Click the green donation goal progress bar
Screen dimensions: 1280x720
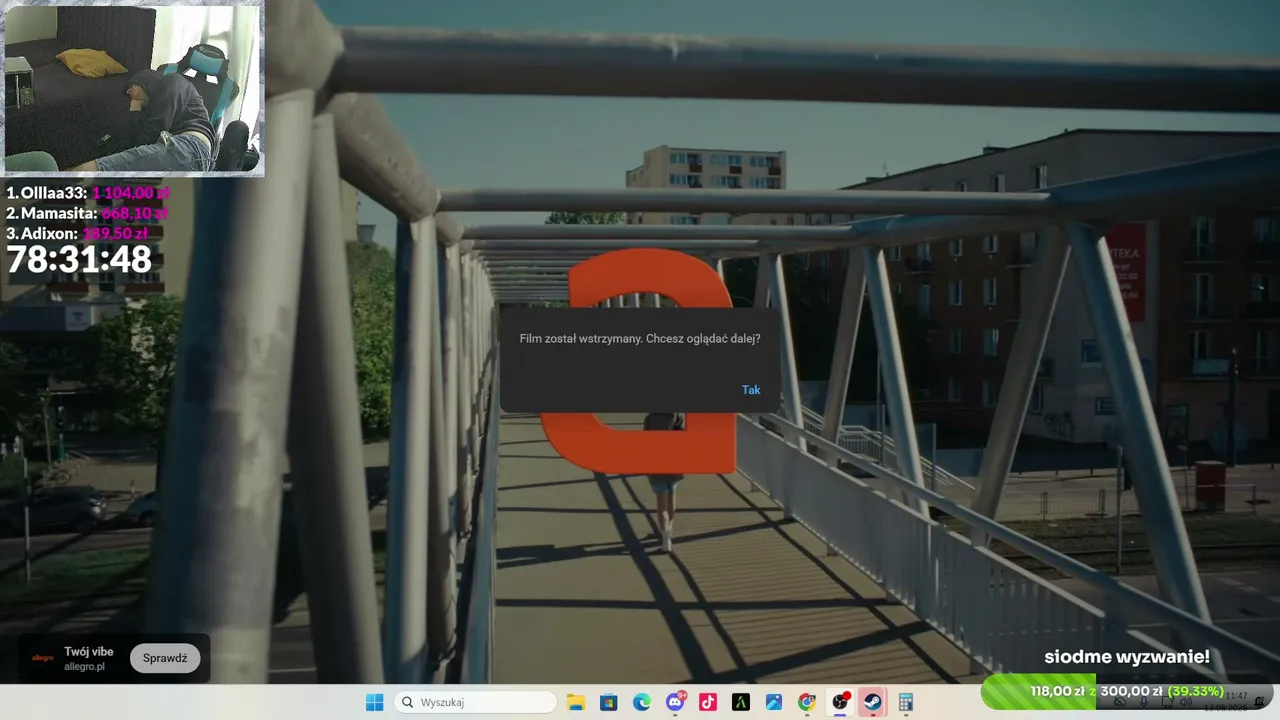click(x=1128, y=691)
